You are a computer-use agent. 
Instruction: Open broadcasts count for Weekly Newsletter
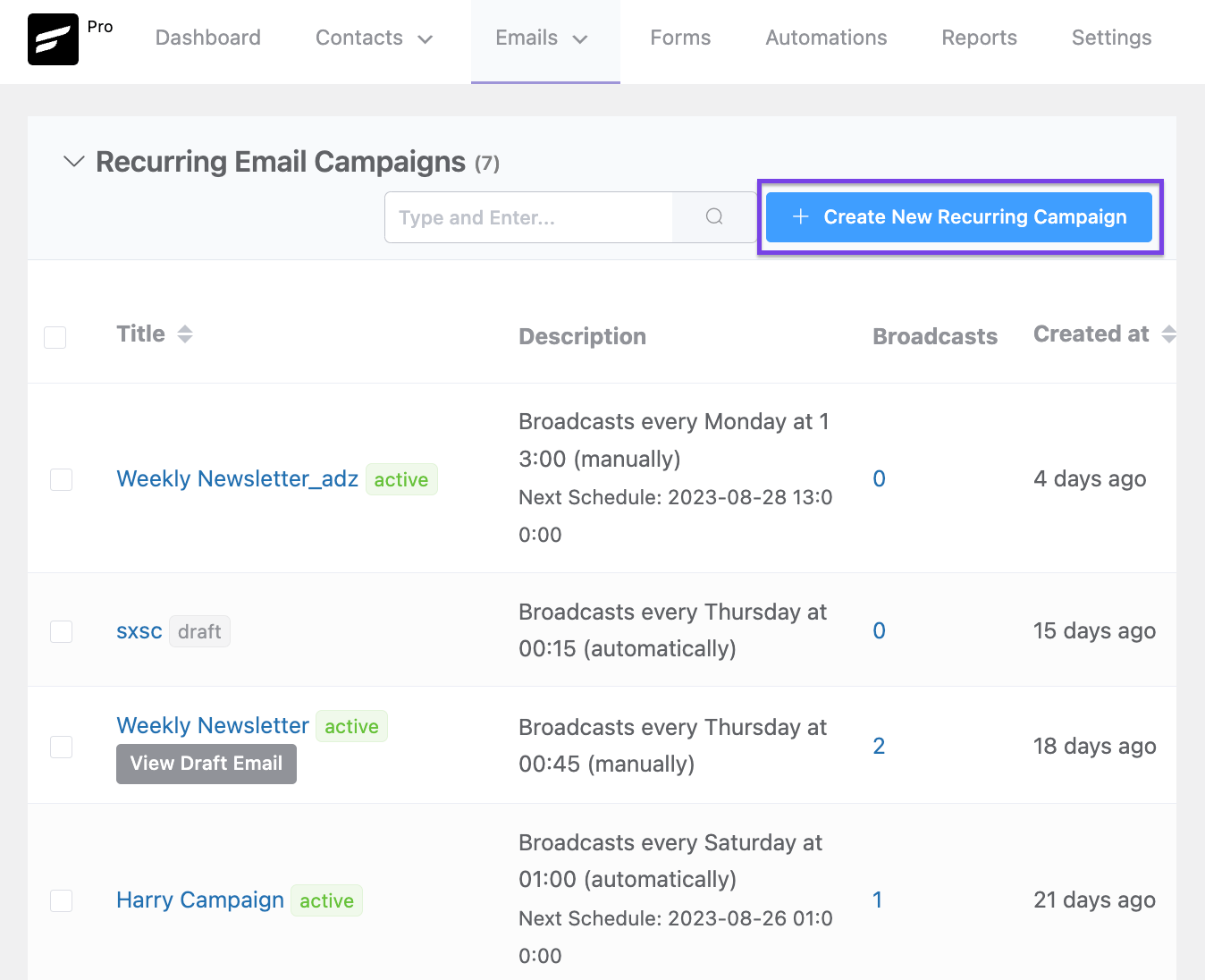879,747
